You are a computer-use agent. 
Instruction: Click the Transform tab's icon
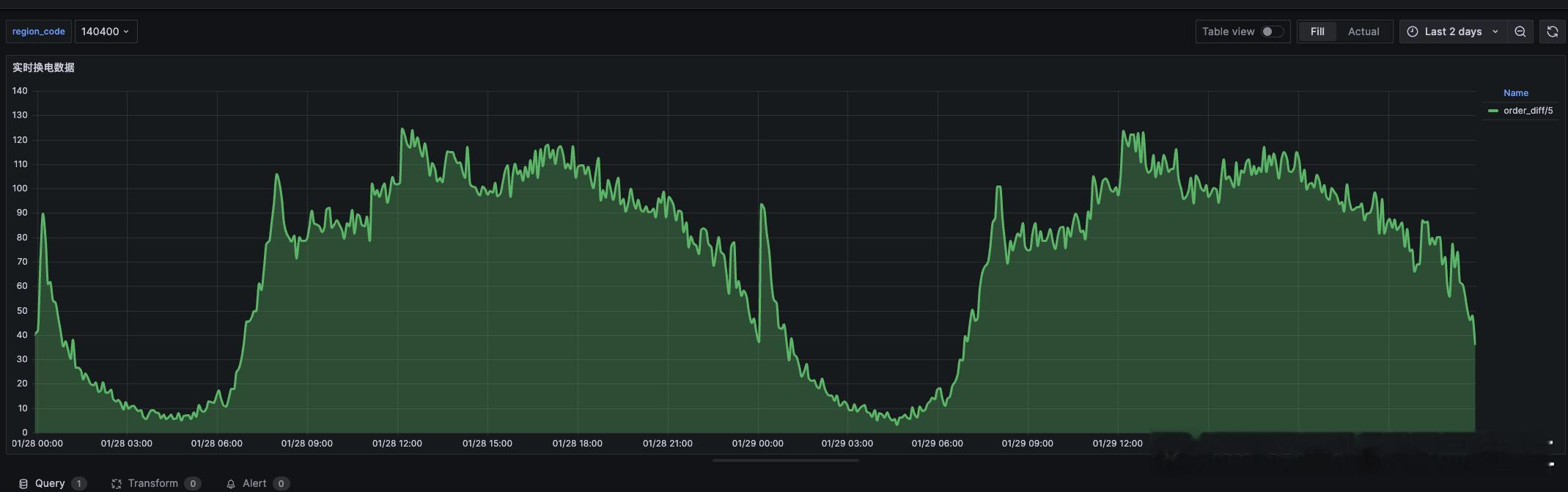tap(117, 484)
